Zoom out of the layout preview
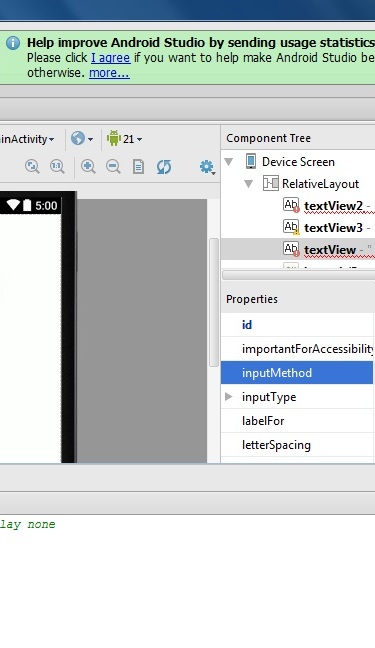The height and width of the screenshot is (648, 375). 113,167
